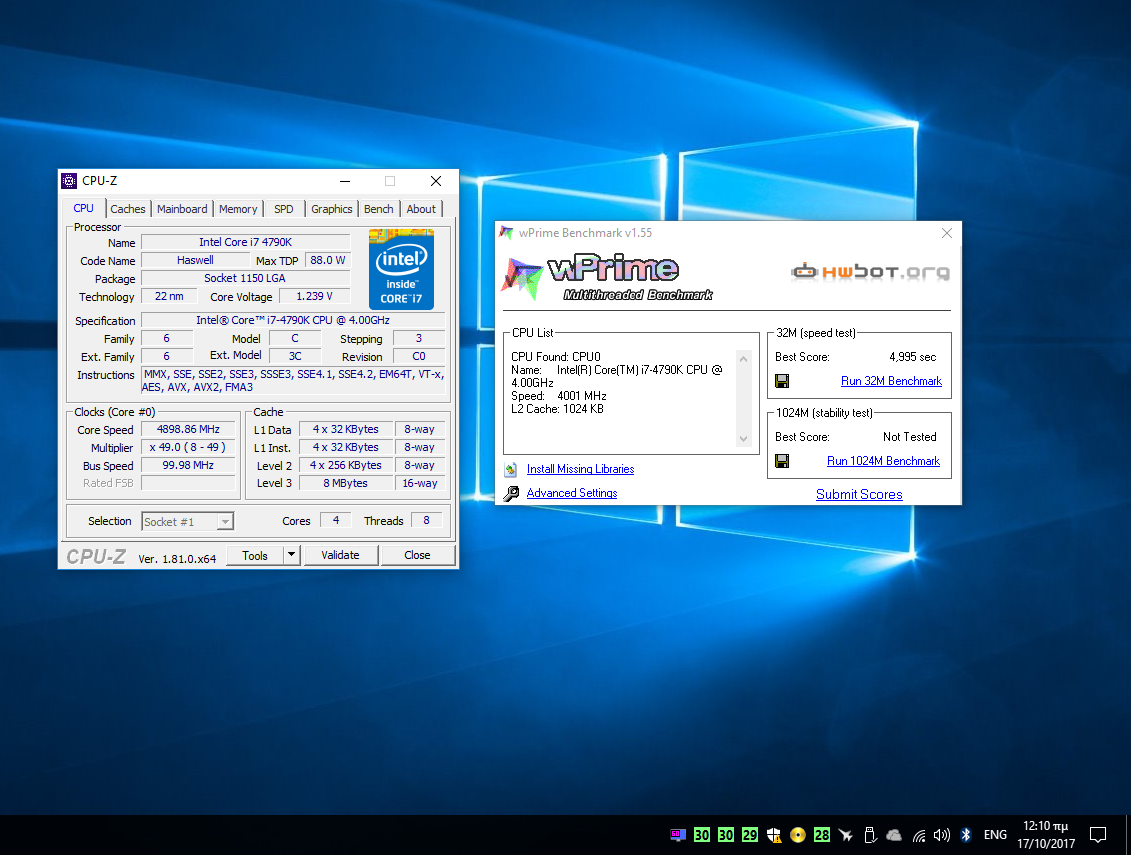Image resolution: width=1131 pixels, height=855 pixels.
Task: Click the Code Name value 'Haswell'
Action: point(195,260)
